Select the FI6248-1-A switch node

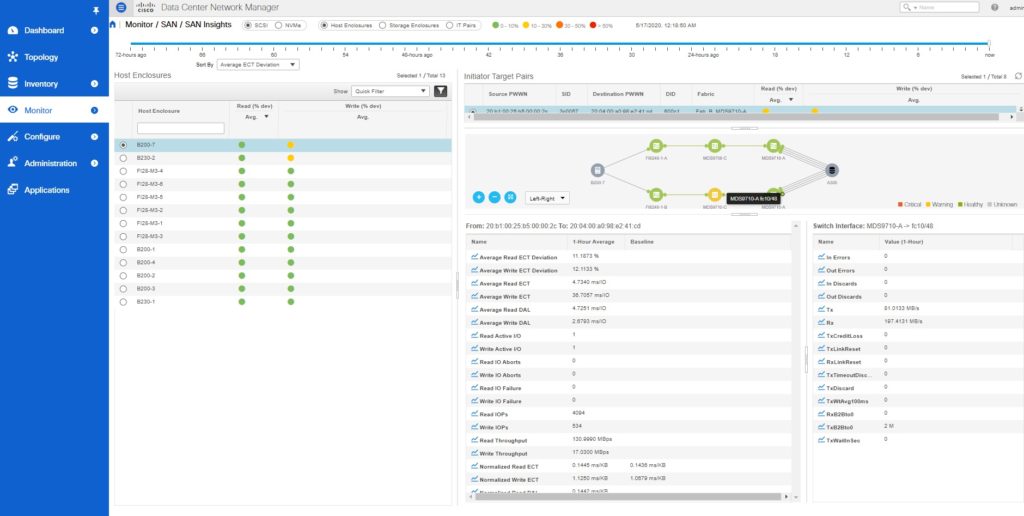656,145
